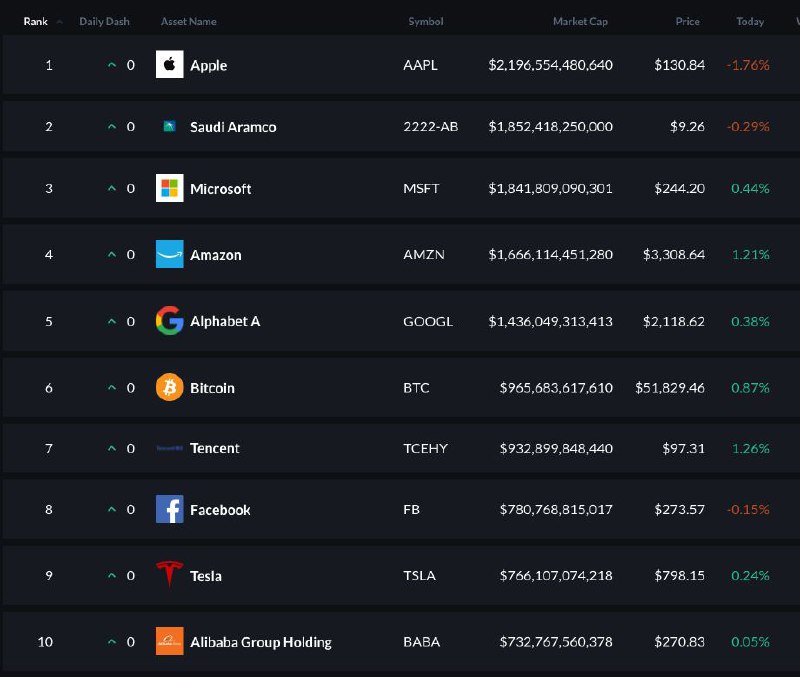Sort the table by Rank column
The height and width of the screenshot is (677, 800).
(36, 21)
